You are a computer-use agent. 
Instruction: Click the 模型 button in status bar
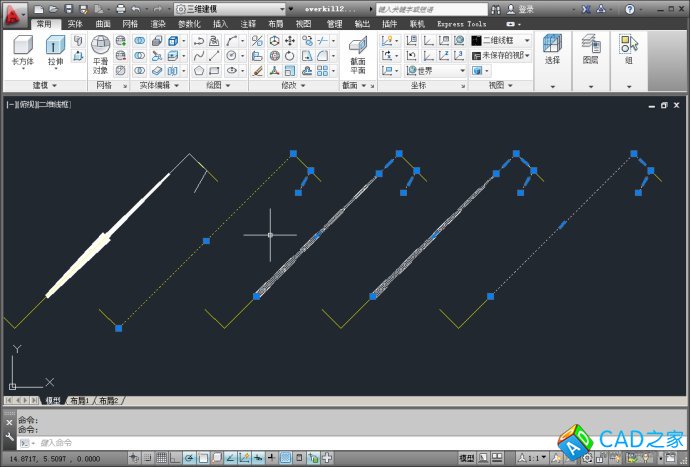[466, 457]
